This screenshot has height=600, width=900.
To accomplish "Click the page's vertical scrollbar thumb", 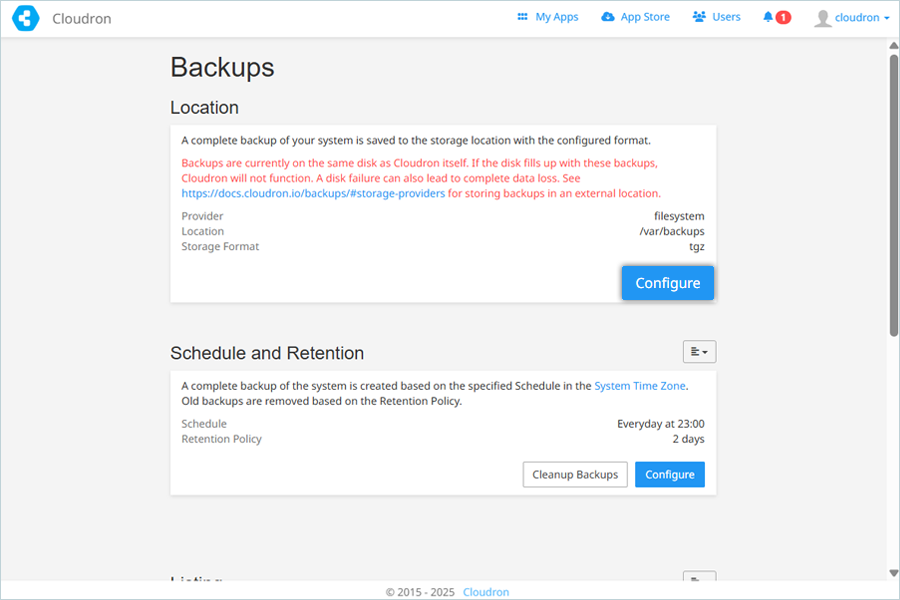I will [x=894, y=195].
